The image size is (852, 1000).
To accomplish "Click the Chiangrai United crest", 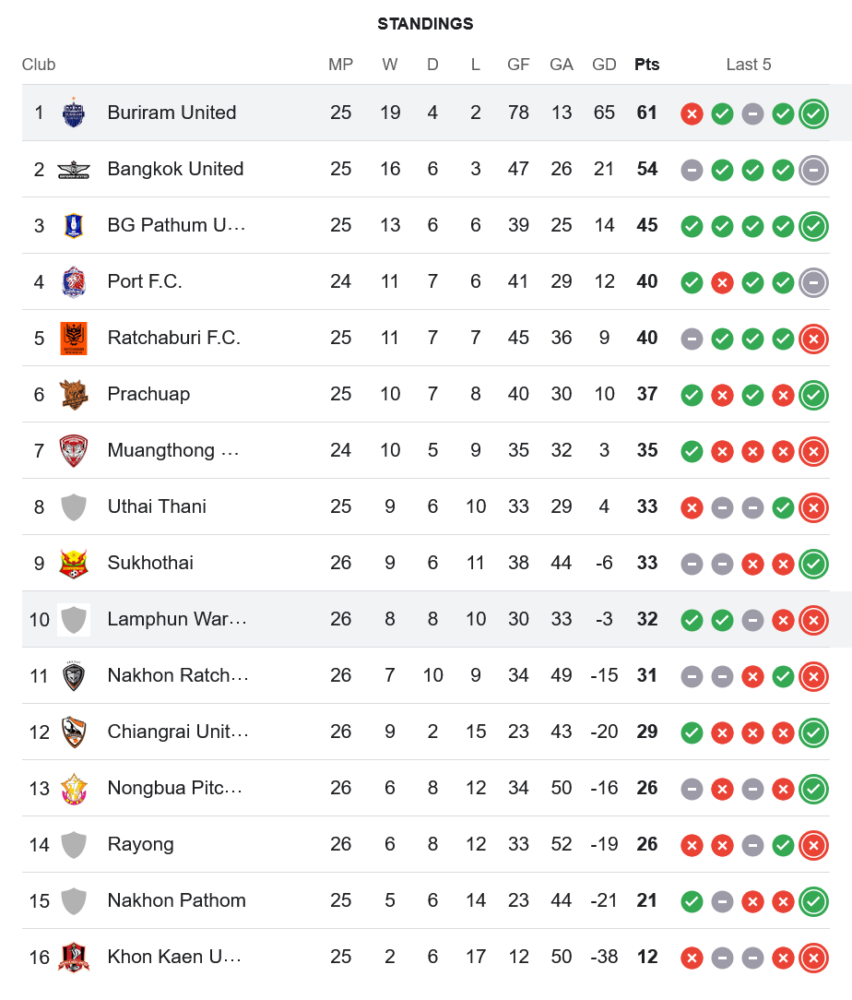I will pyautogui.click(x=74, y=732).
